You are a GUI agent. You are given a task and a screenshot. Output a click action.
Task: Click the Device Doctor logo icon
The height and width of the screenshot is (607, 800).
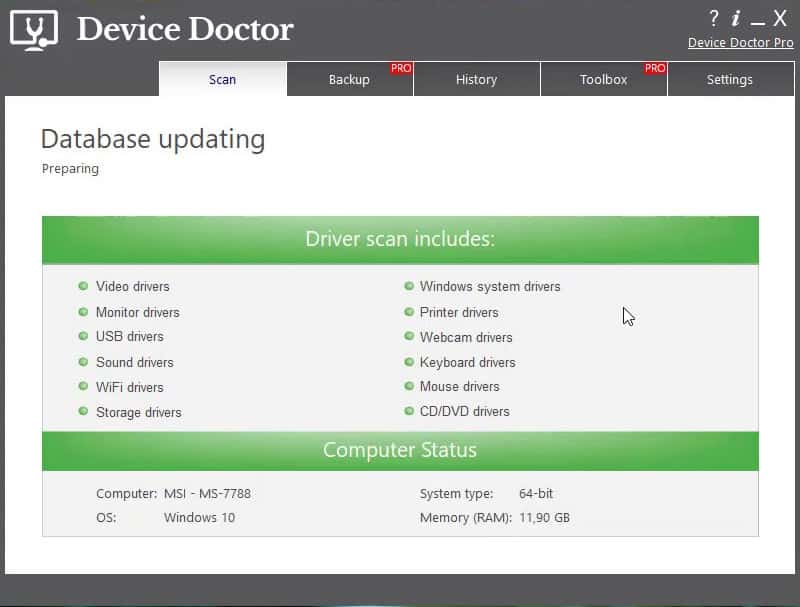pos(34,31)
